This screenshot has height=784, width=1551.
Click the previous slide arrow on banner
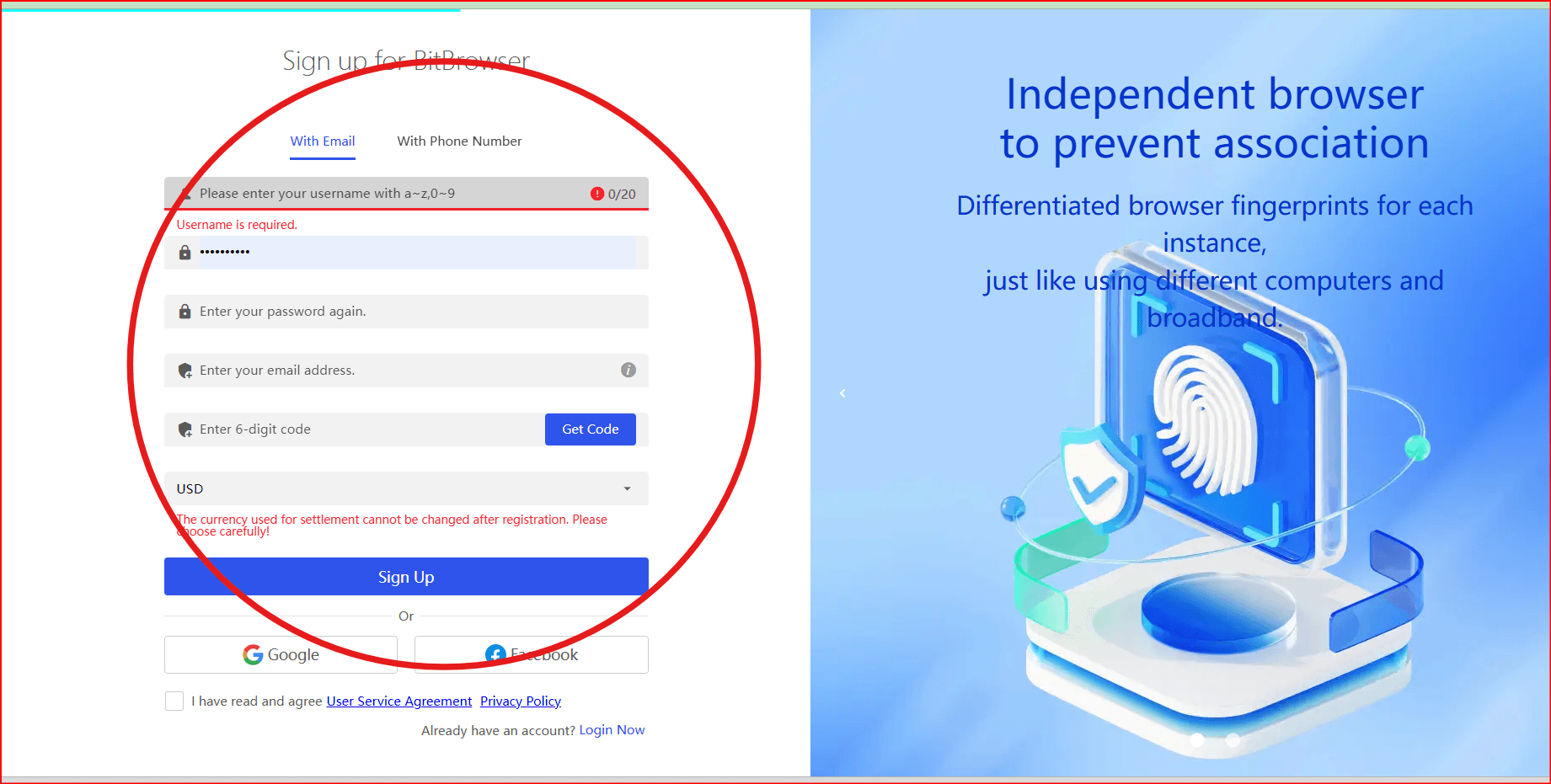pos(842,393)
